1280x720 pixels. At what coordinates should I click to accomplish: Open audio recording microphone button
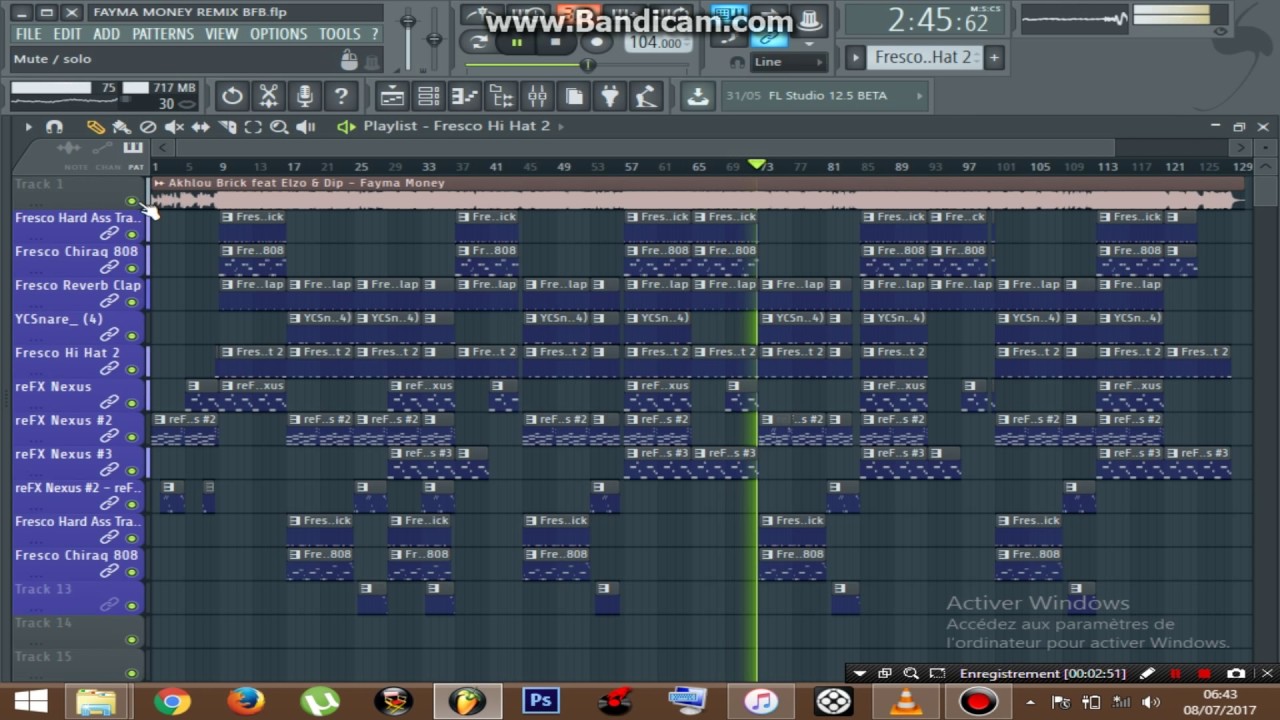click(304, 96)
